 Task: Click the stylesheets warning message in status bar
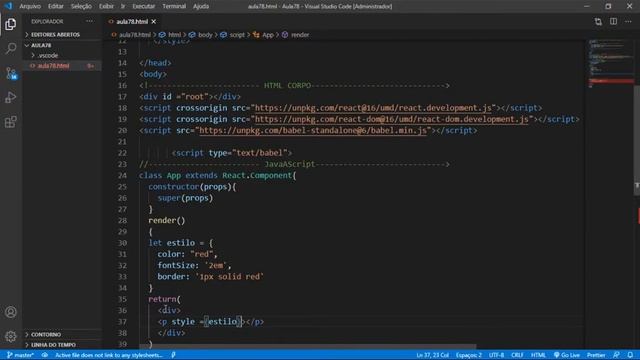109,355
